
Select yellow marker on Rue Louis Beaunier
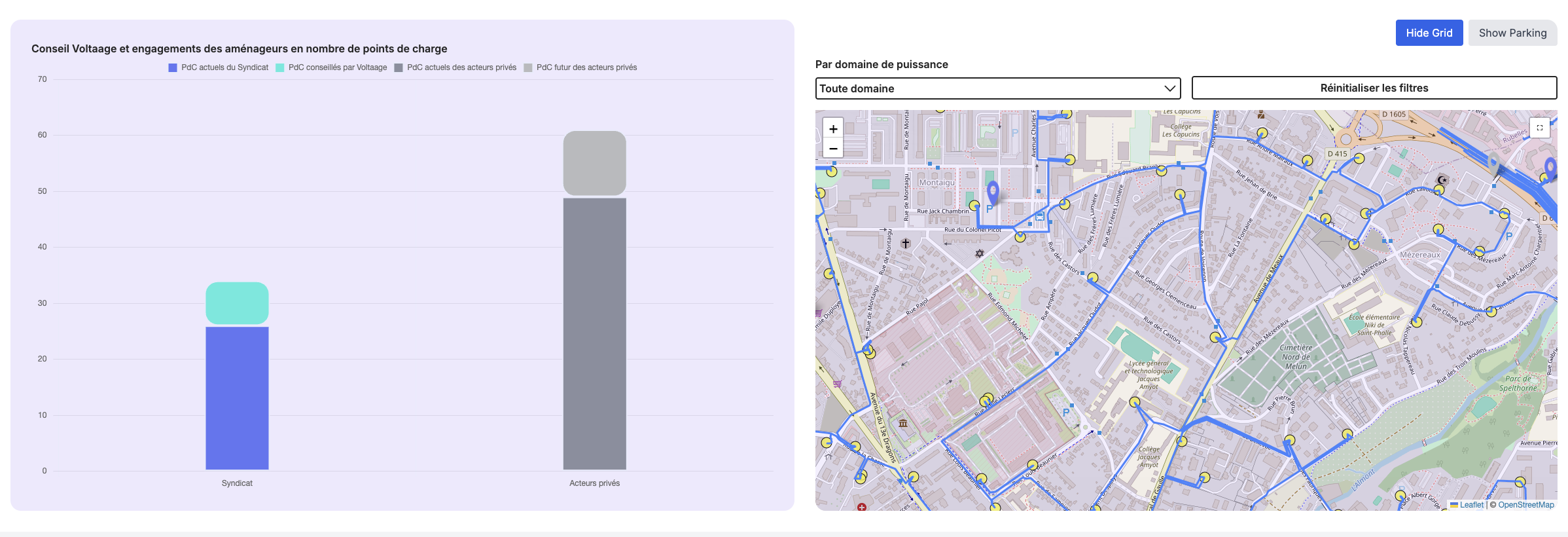(1032, 466)
